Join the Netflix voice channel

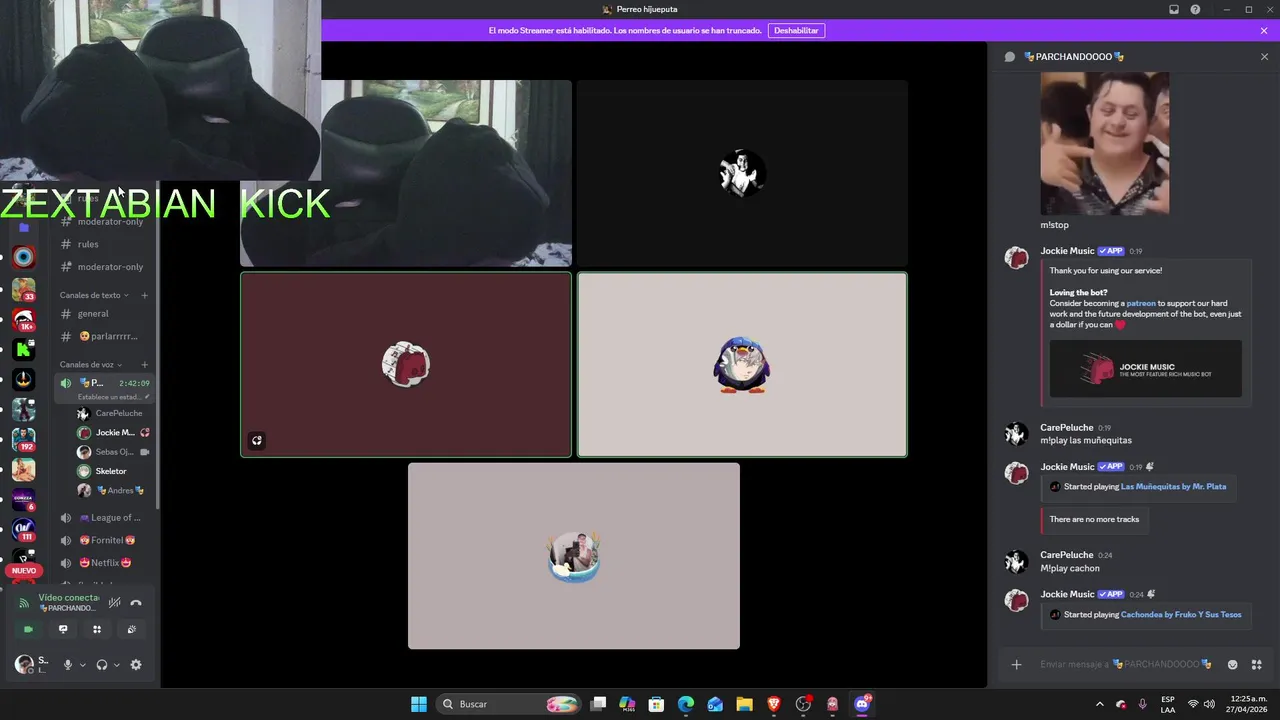(x=104, y=563)
